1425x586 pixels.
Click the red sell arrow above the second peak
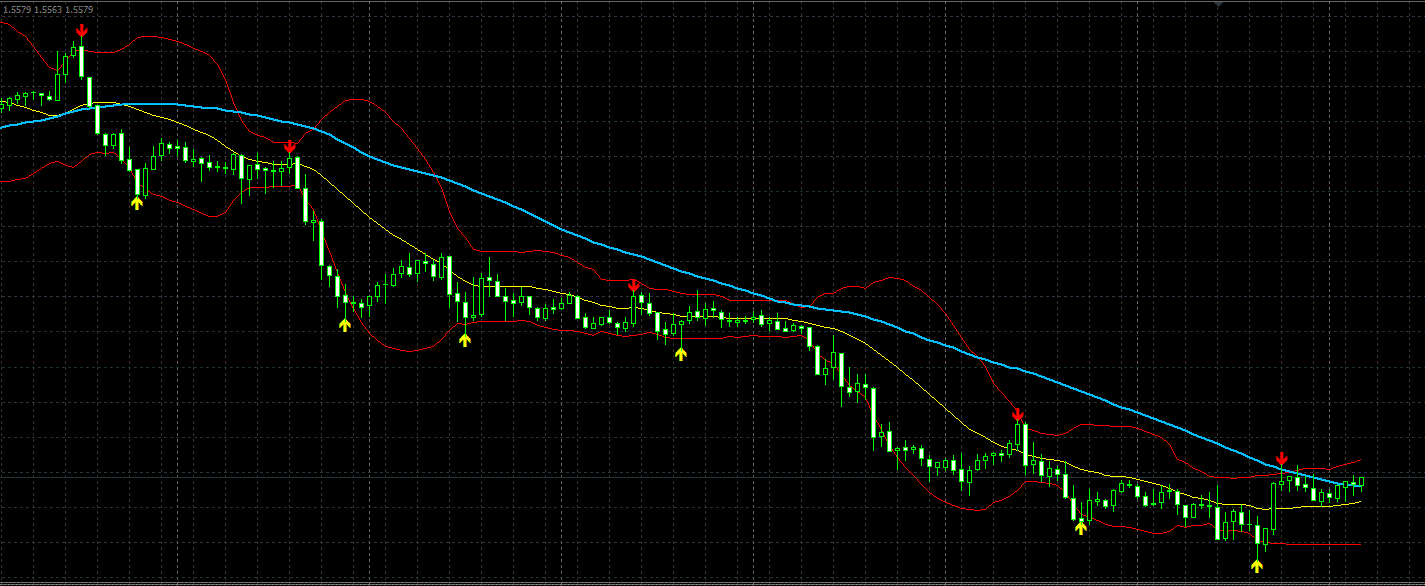[291, 146]
